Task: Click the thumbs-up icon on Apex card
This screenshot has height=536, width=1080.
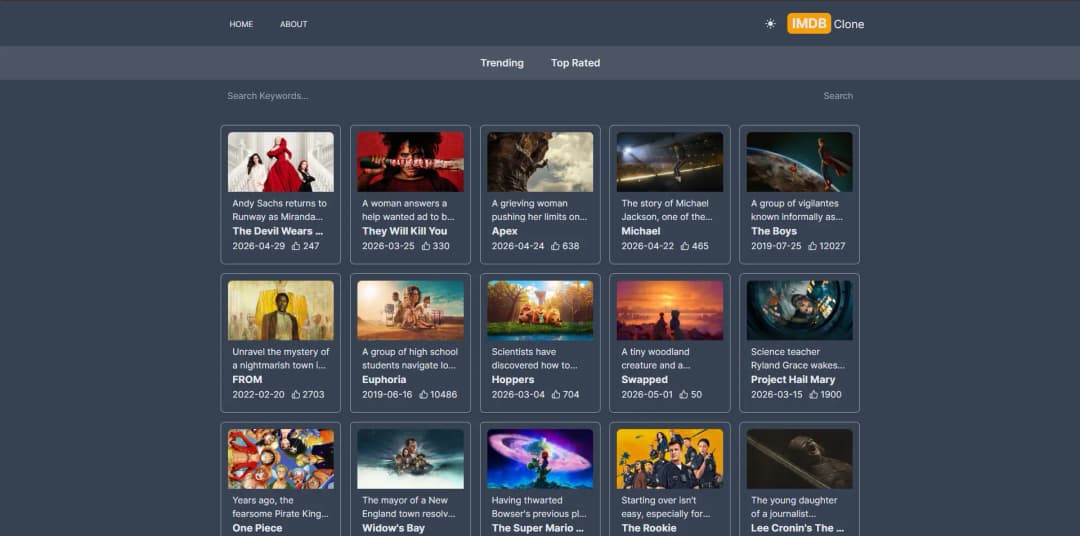Action: [555, 246]
